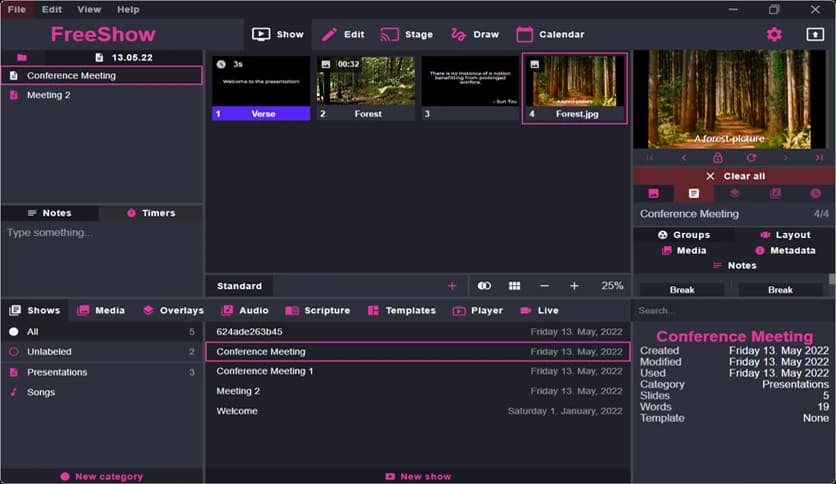Open the View menu
This screenshot has height=484, width=836.
(x=89, y=10)
